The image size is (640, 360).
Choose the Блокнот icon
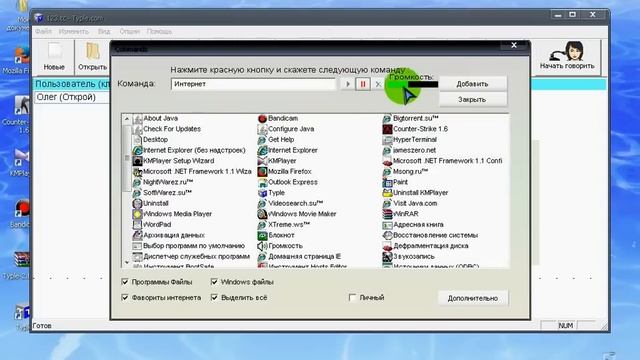click(262, 235)
